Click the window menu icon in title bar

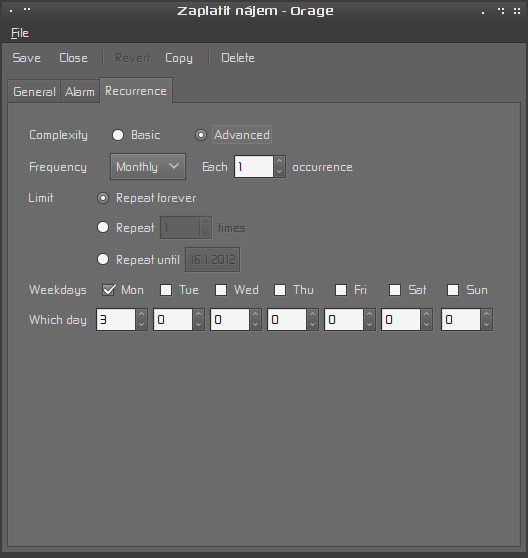click(x=11, y=11)
